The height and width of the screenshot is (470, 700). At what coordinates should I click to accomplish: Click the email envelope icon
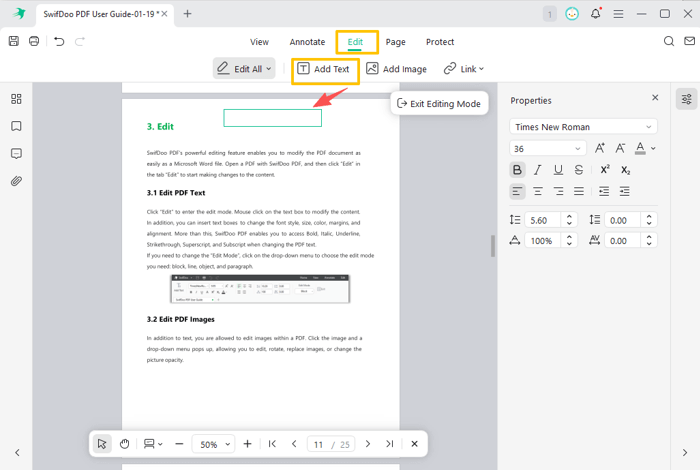pos(689,41)
